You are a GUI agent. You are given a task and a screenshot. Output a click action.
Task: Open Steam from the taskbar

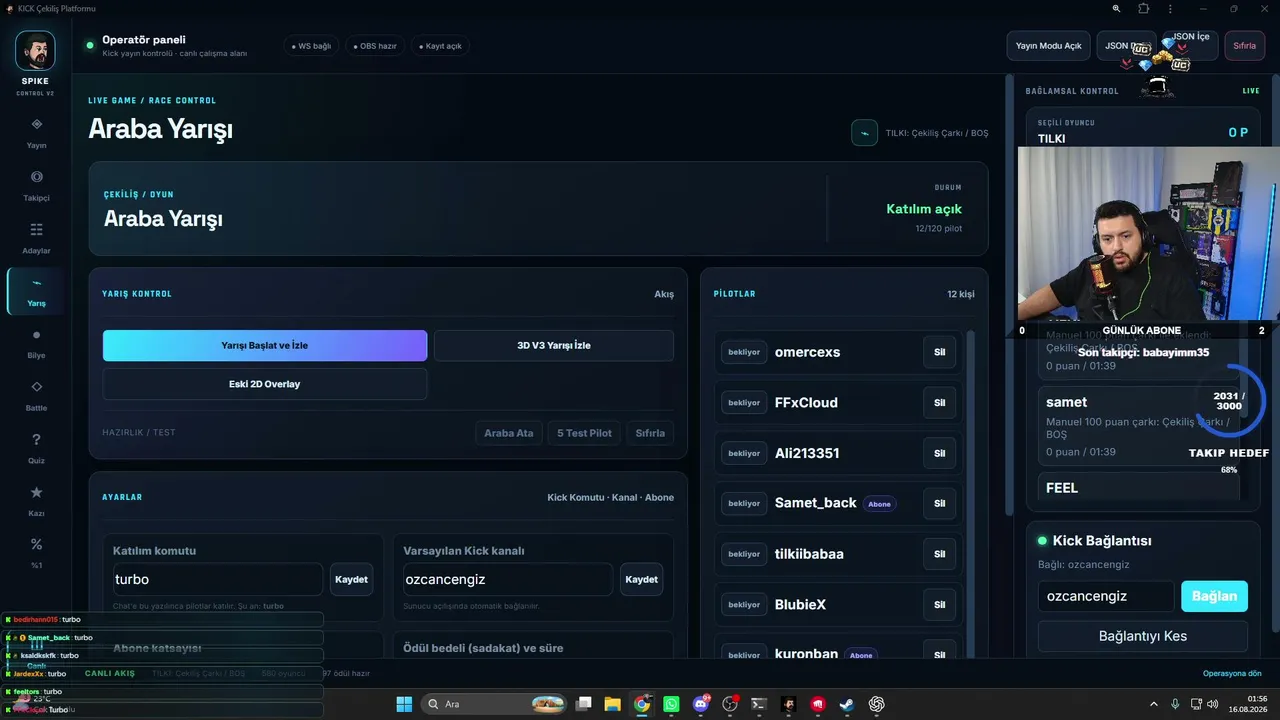847,704
